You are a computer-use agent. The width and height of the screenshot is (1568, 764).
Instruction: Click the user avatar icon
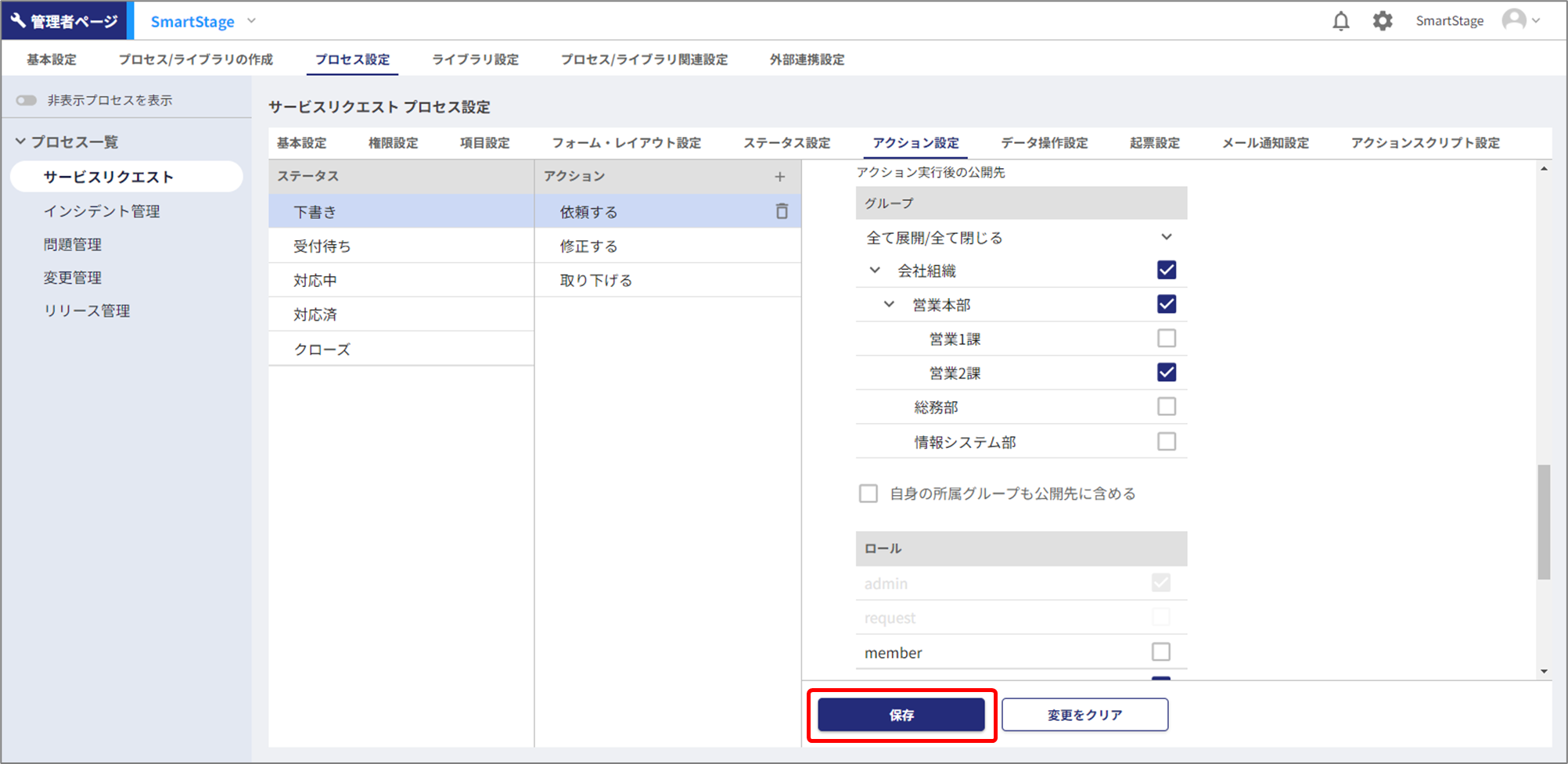click(x=1514, y=20)
